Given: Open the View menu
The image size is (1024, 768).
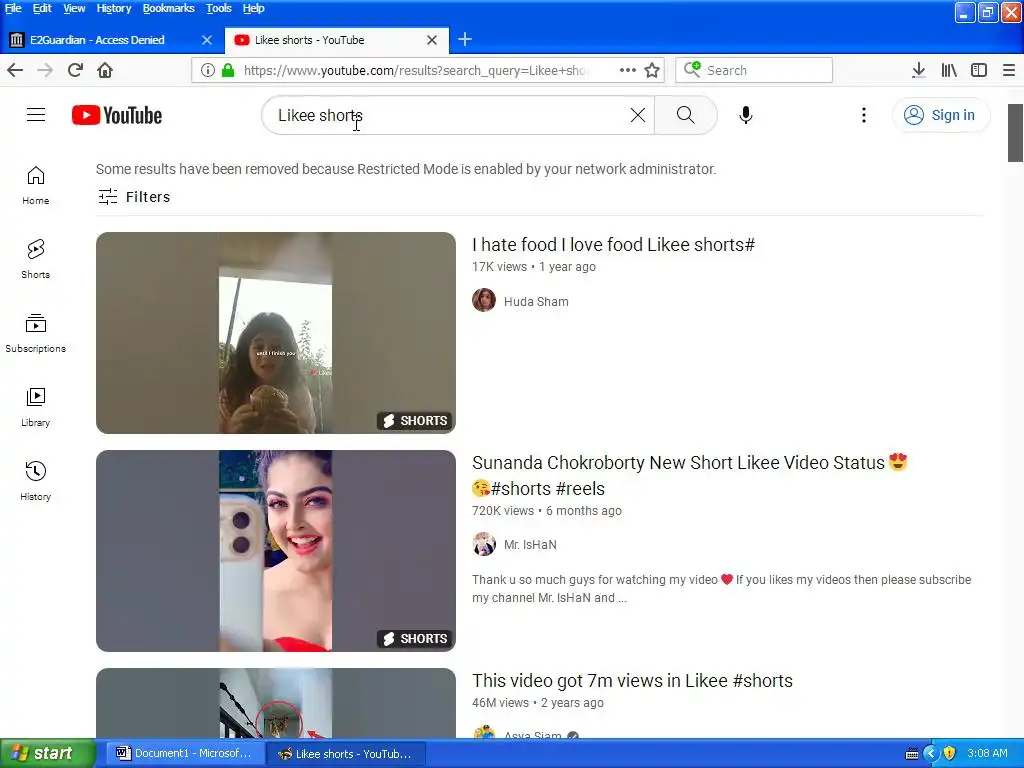Looking at the screenshot, I should [74, 8].
